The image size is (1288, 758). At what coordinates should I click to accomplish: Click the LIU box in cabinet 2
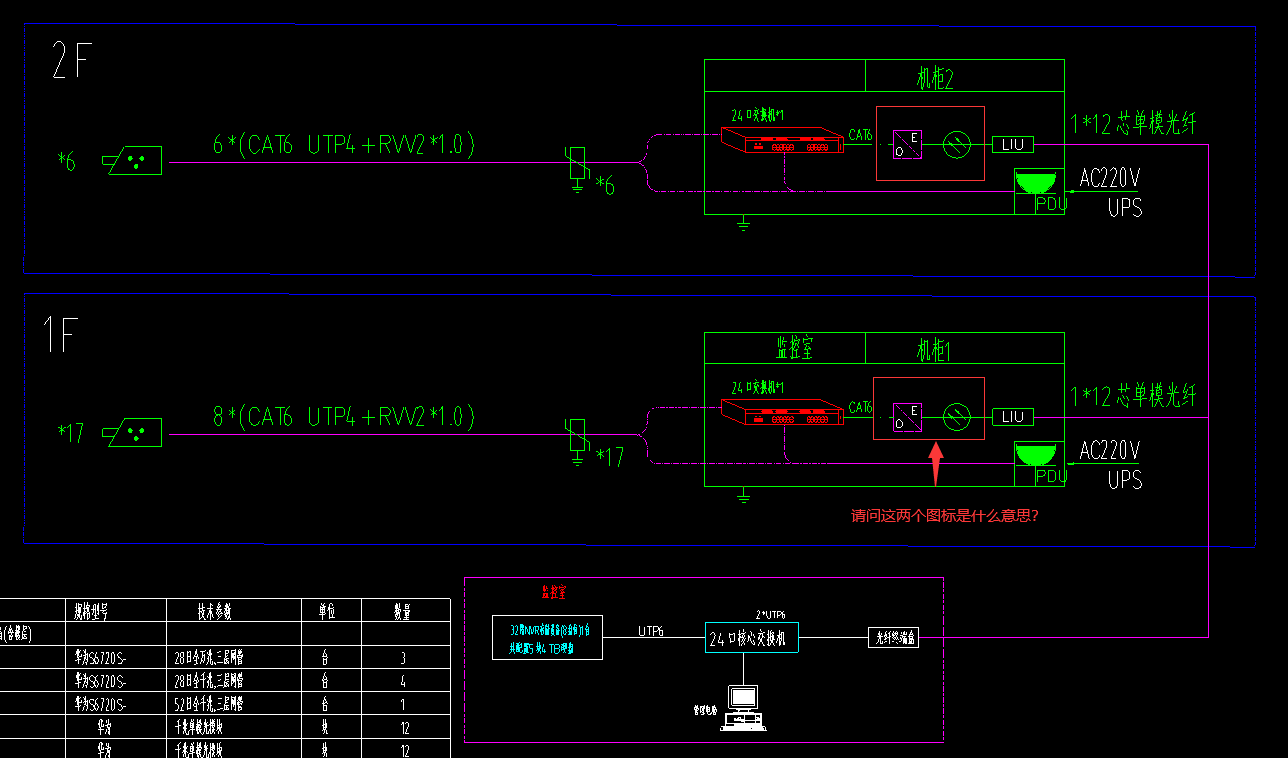[x=1012, y=145]
